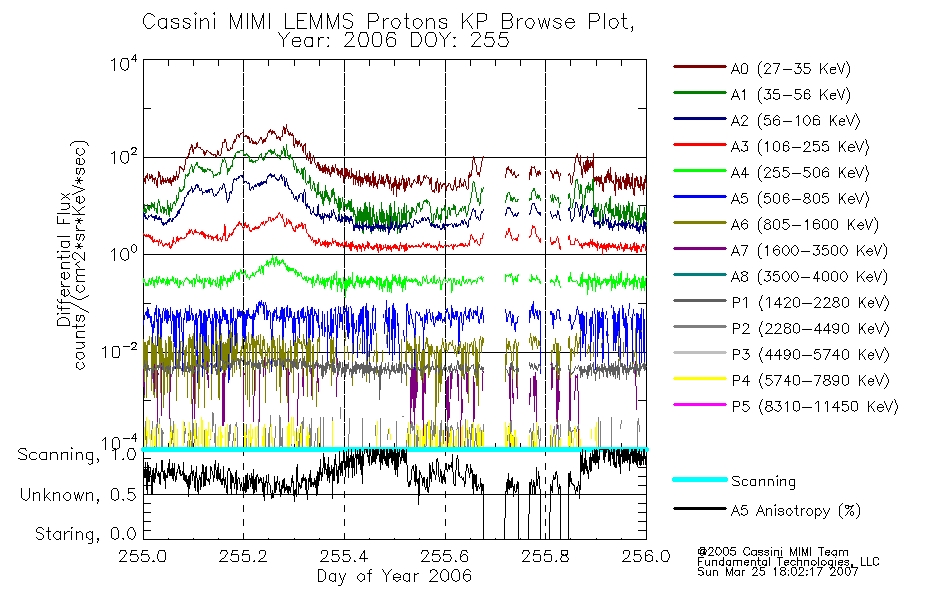Click the P3 (4490-5740 KeV) legend label
The width and height of the screenshot is (950, 600).
pyautogui.click(x=810, y=355)
